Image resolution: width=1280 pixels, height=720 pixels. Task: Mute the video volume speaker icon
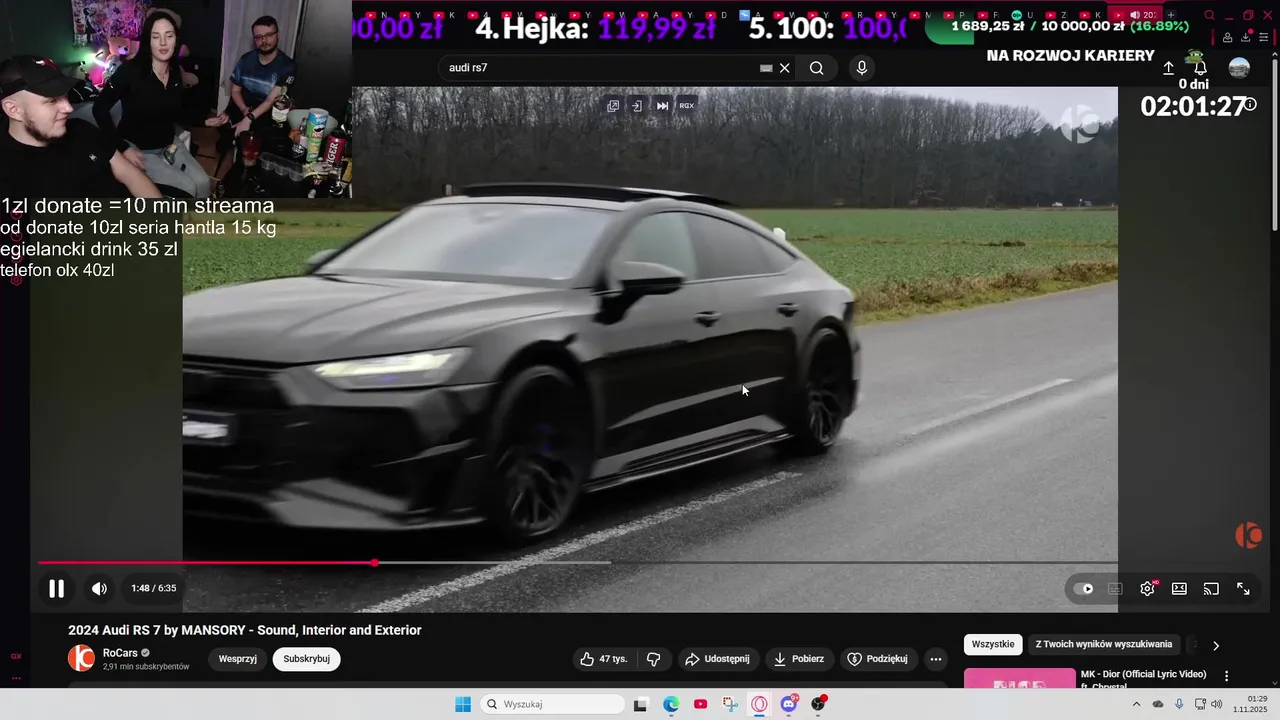pos(99,589)
